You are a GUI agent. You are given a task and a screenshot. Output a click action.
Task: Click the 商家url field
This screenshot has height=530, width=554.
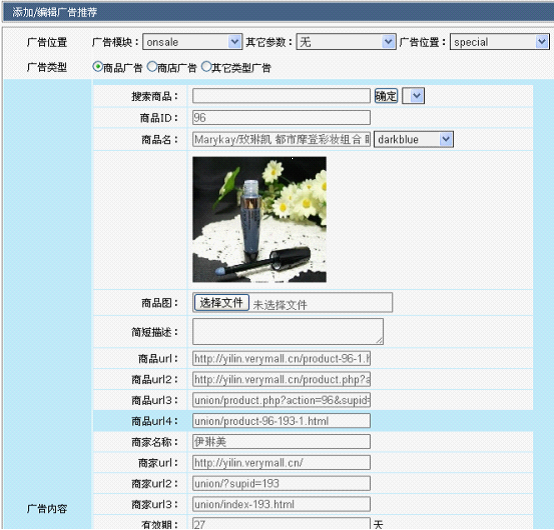(x=281, y=463)
